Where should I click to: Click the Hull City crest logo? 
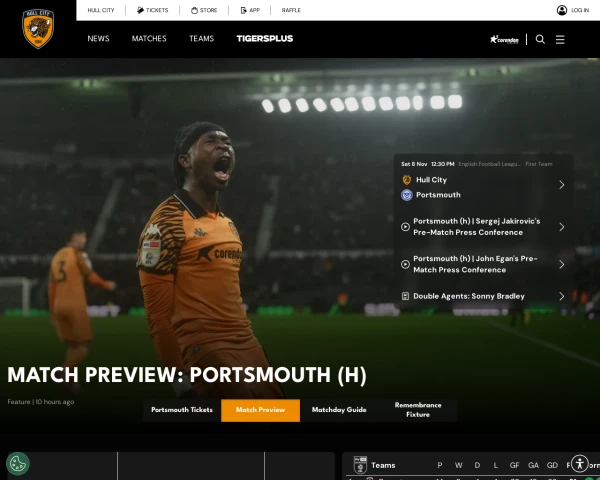38,29
